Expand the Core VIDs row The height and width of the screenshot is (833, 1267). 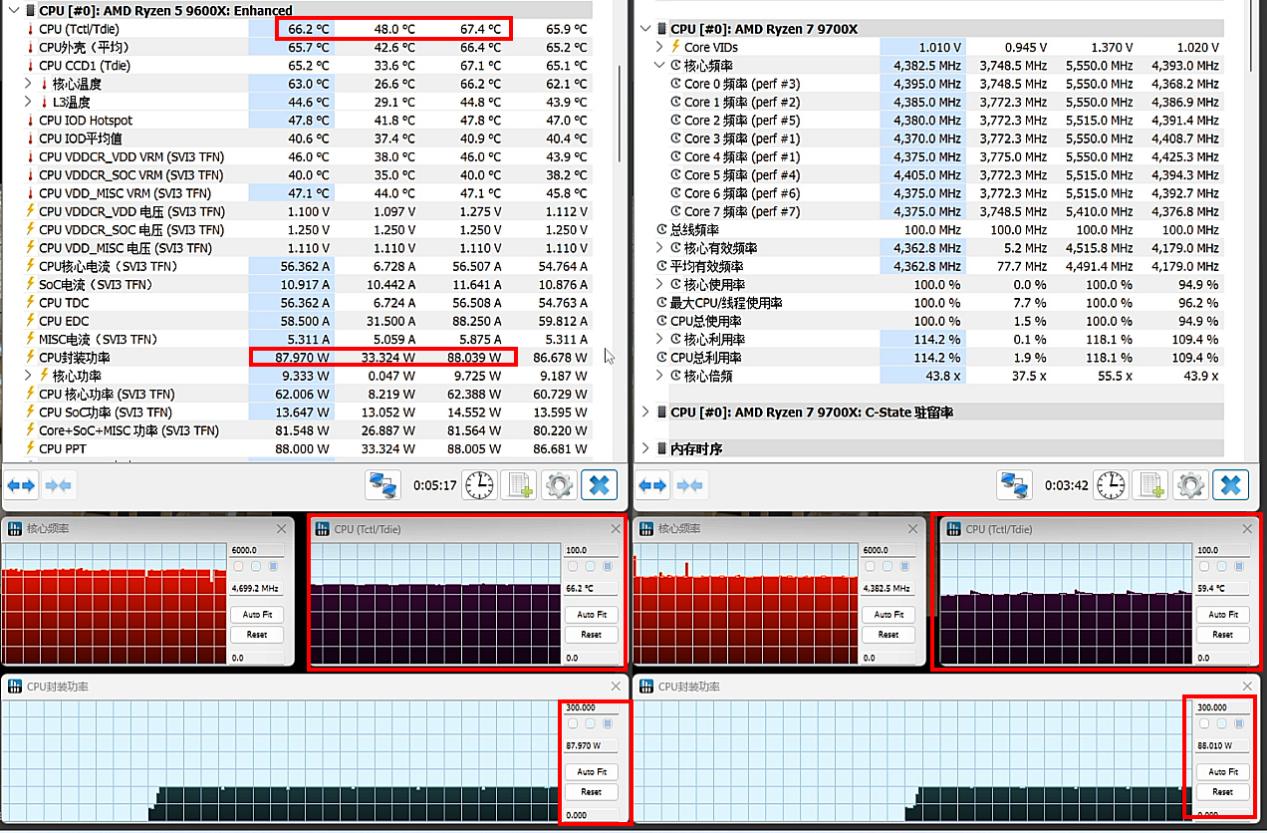point(660,47)
